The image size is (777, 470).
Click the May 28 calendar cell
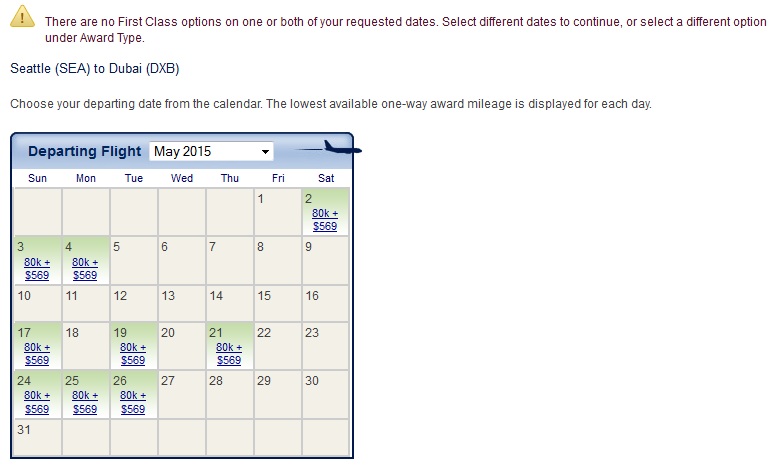coord(230,395)
